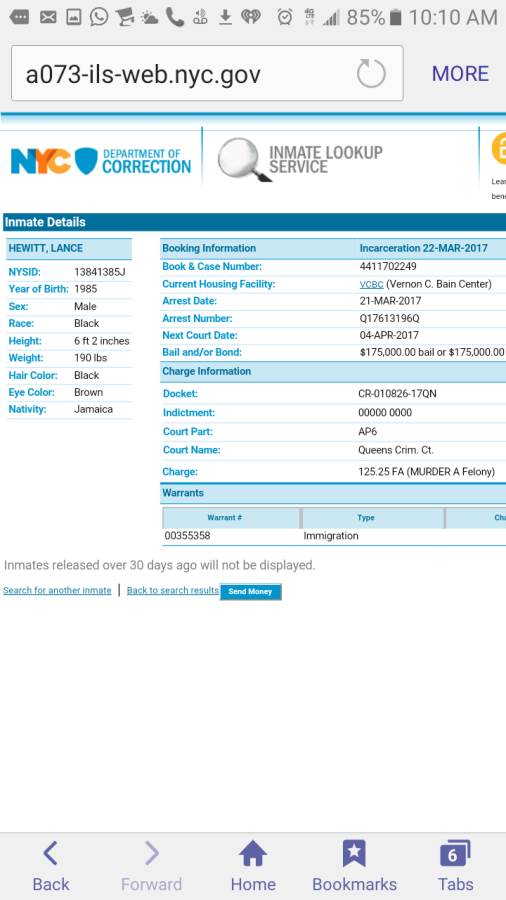The width and height of the screenshot is (506, 900).
Task: Tap the Forward navigation arrow
Action: (x=151, y=866)
